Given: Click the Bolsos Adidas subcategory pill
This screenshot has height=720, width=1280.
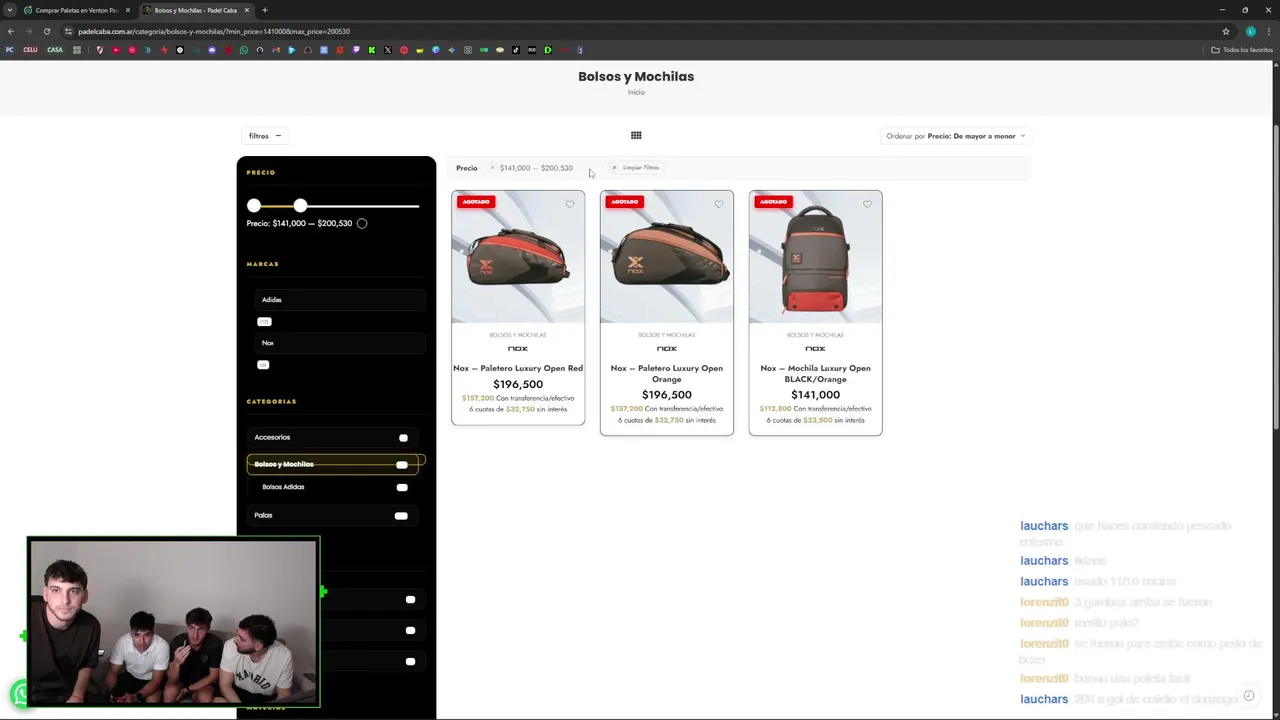Looking at the screenshot, I should (402, 488).
